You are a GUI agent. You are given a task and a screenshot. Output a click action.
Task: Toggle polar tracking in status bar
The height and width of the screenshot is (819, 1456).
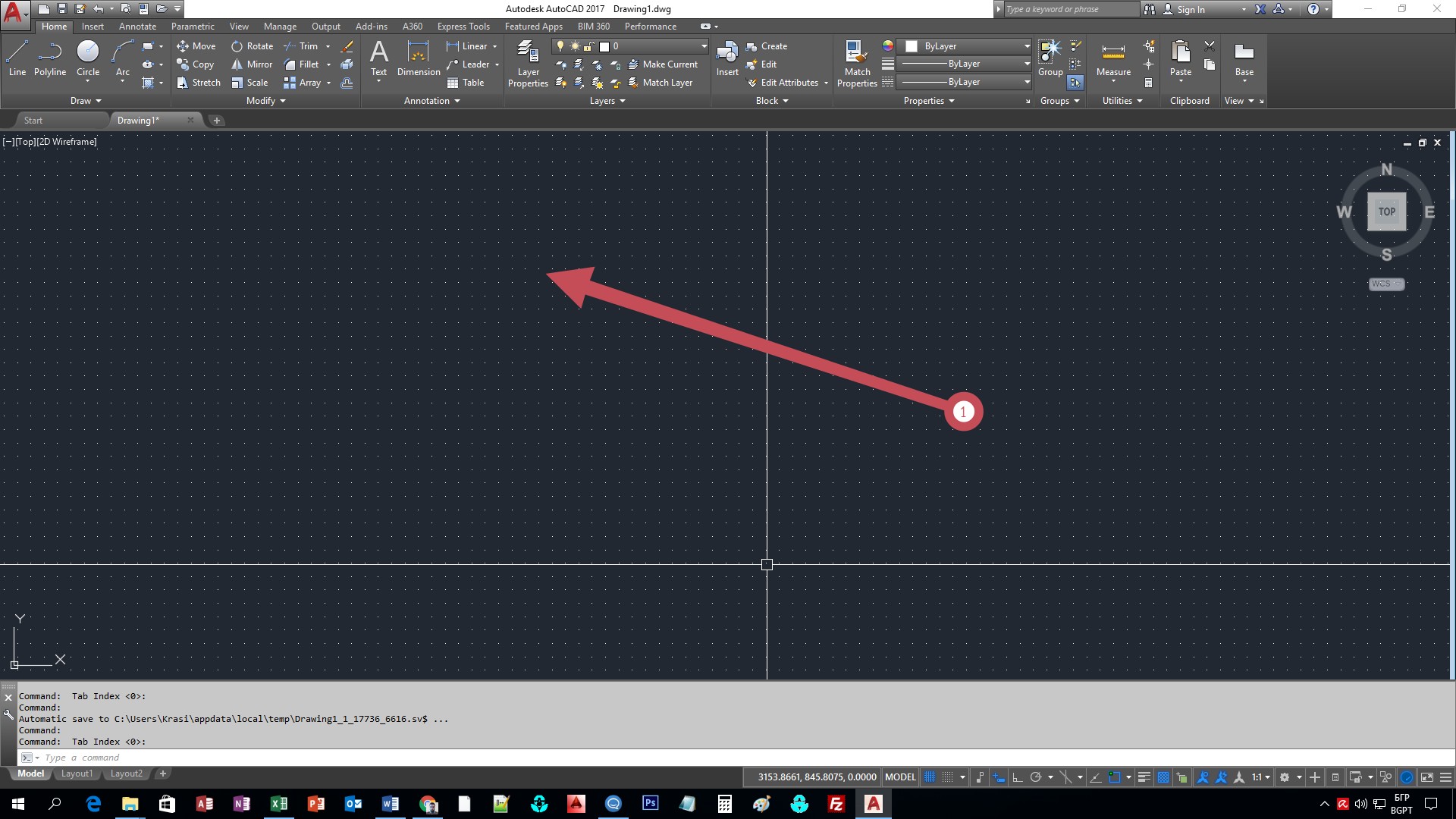(x=1036, y=777)
